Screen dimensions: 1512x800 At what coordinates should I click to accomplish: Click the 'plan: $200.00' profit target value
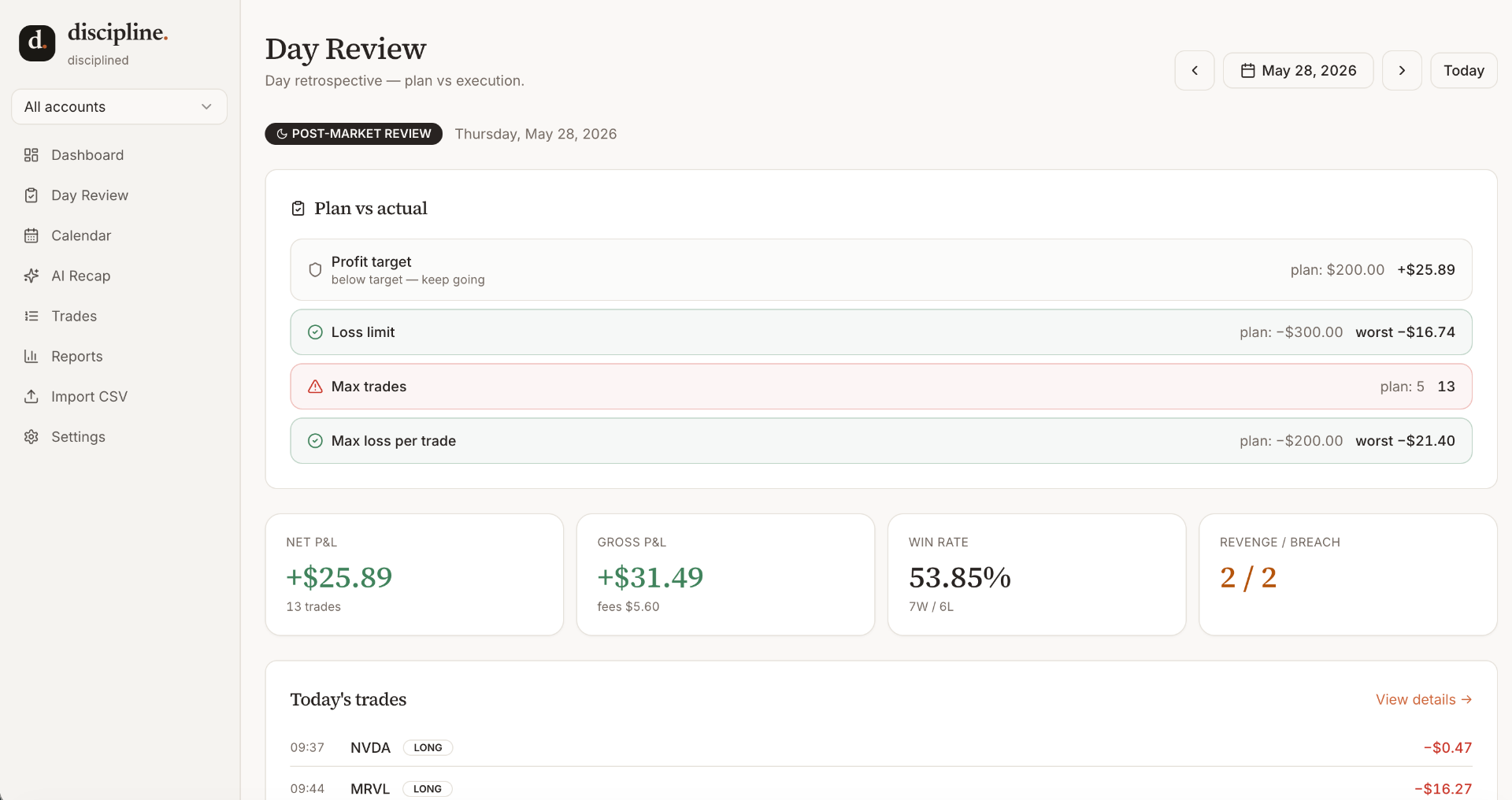[1337, 270]
